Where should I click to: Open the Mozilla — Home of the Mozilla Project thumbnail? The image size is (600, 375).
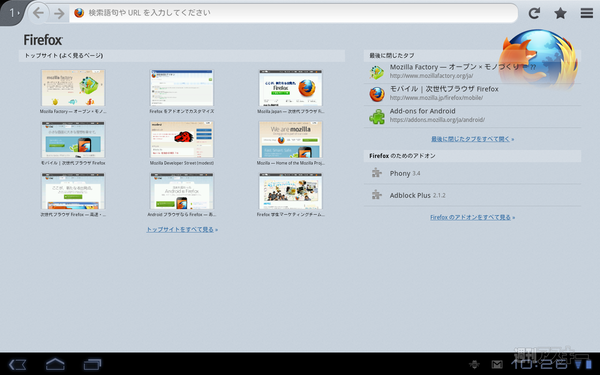pos(290,139)
